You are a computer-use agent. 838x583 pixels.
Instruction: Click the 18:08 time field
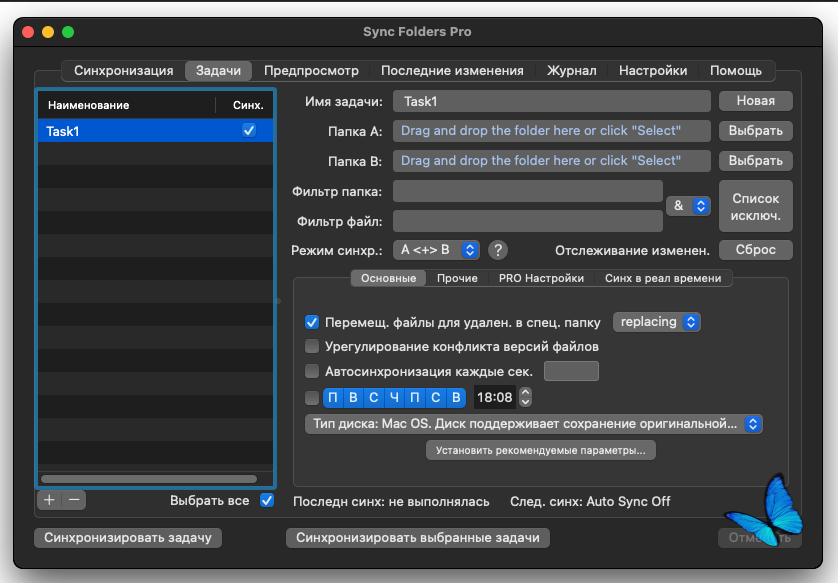point(495,398)
